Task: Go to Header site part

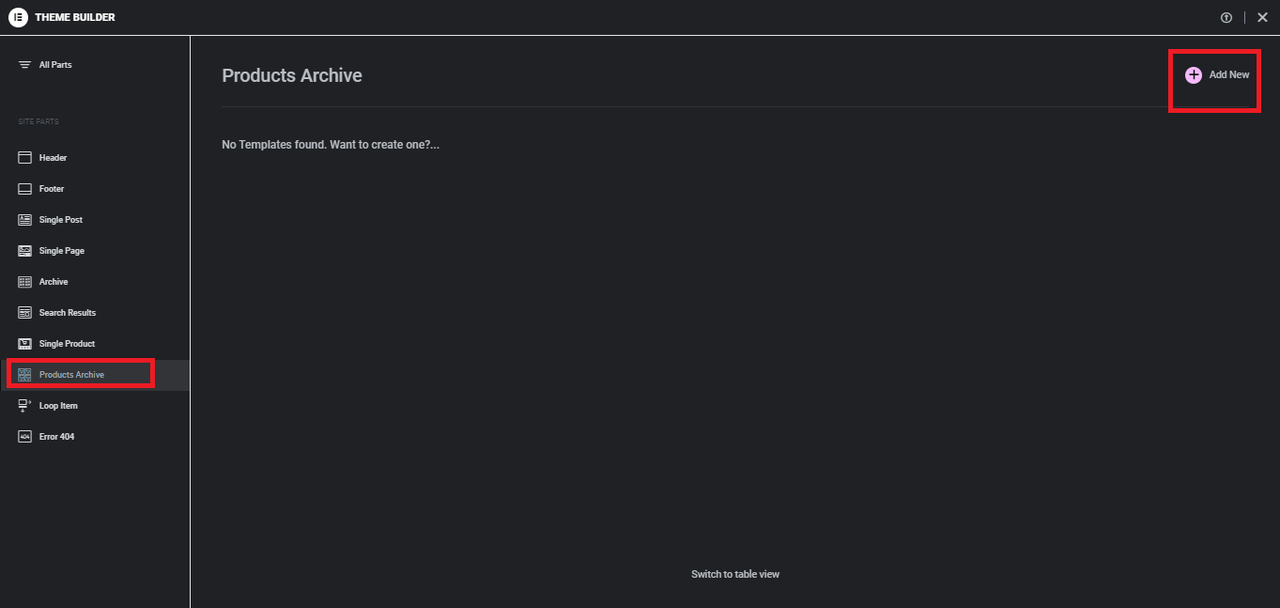Action: (x=53, y=158)
